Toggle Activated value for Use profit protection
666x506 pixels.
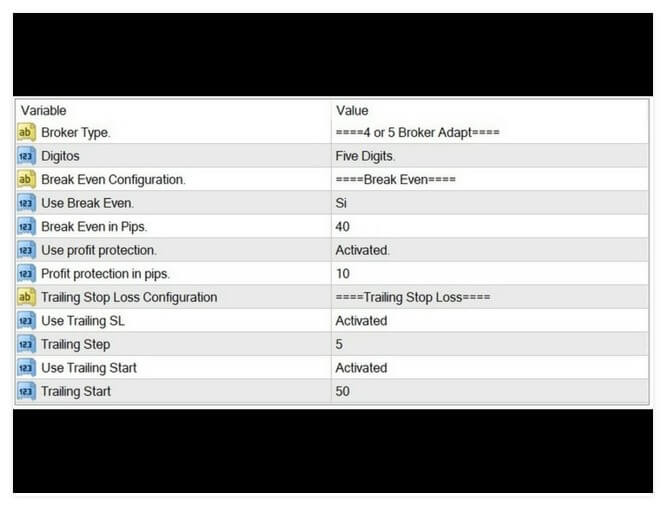362,250
